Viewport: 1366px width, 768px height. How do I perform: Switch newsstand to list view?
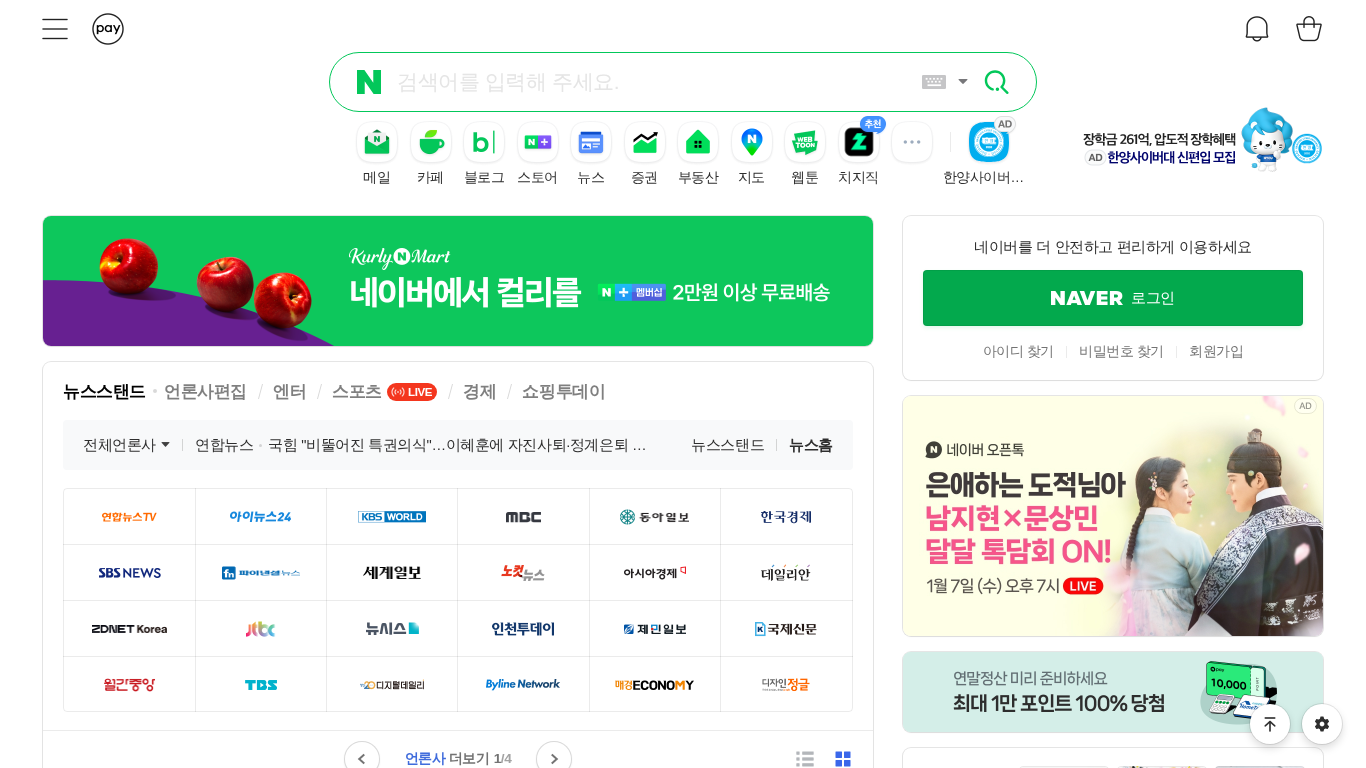tap(805, 758)
